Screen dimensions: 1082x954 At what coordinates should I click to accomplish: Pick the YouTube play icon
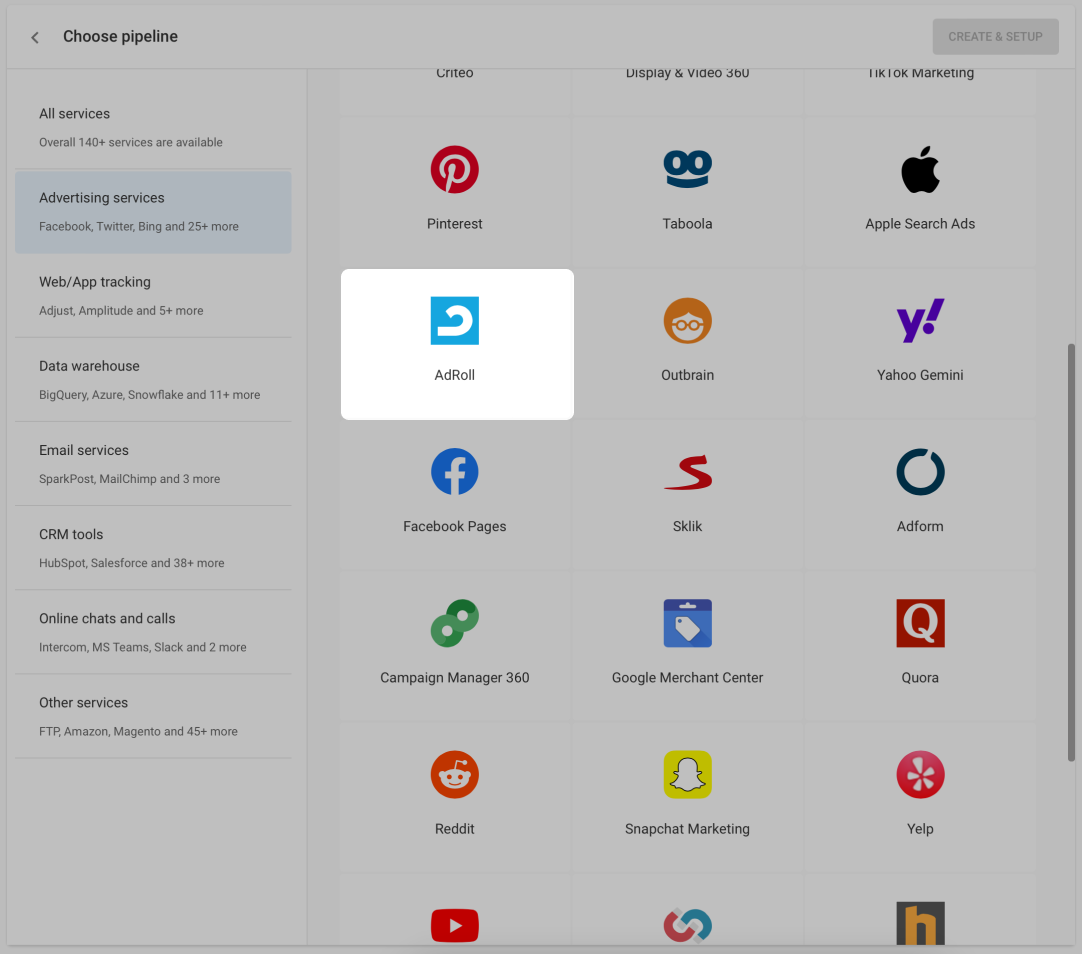(x=455, y=925)
